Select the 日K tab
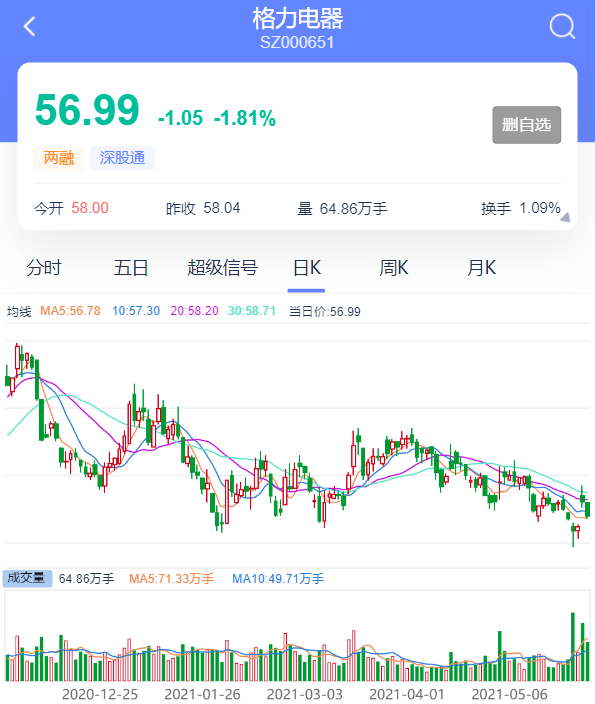This screenshot has height=704, width=595. tap(307, 268)
